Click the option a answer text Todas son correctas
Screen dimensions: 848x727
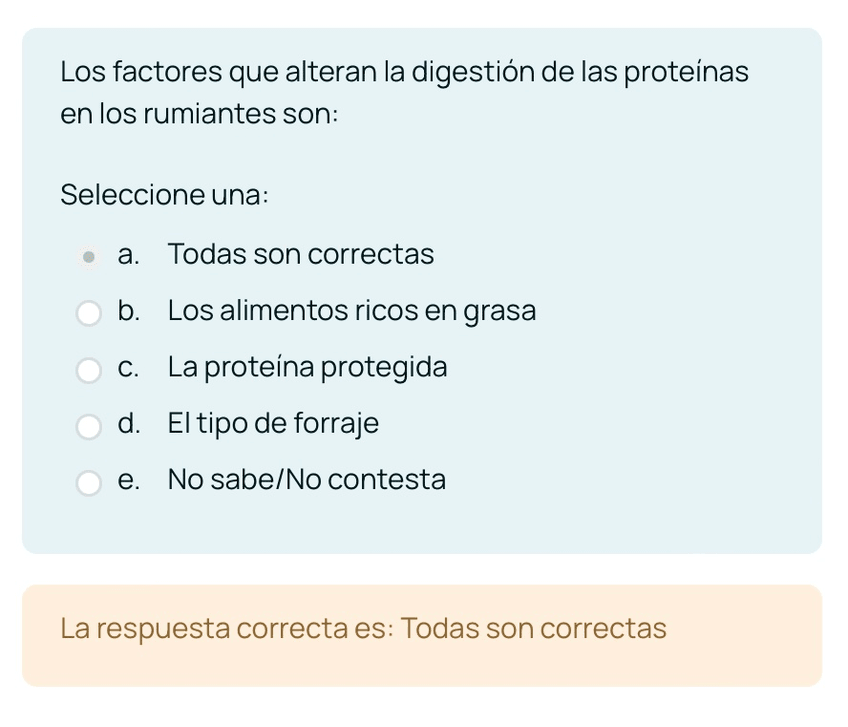pos(300,255)
